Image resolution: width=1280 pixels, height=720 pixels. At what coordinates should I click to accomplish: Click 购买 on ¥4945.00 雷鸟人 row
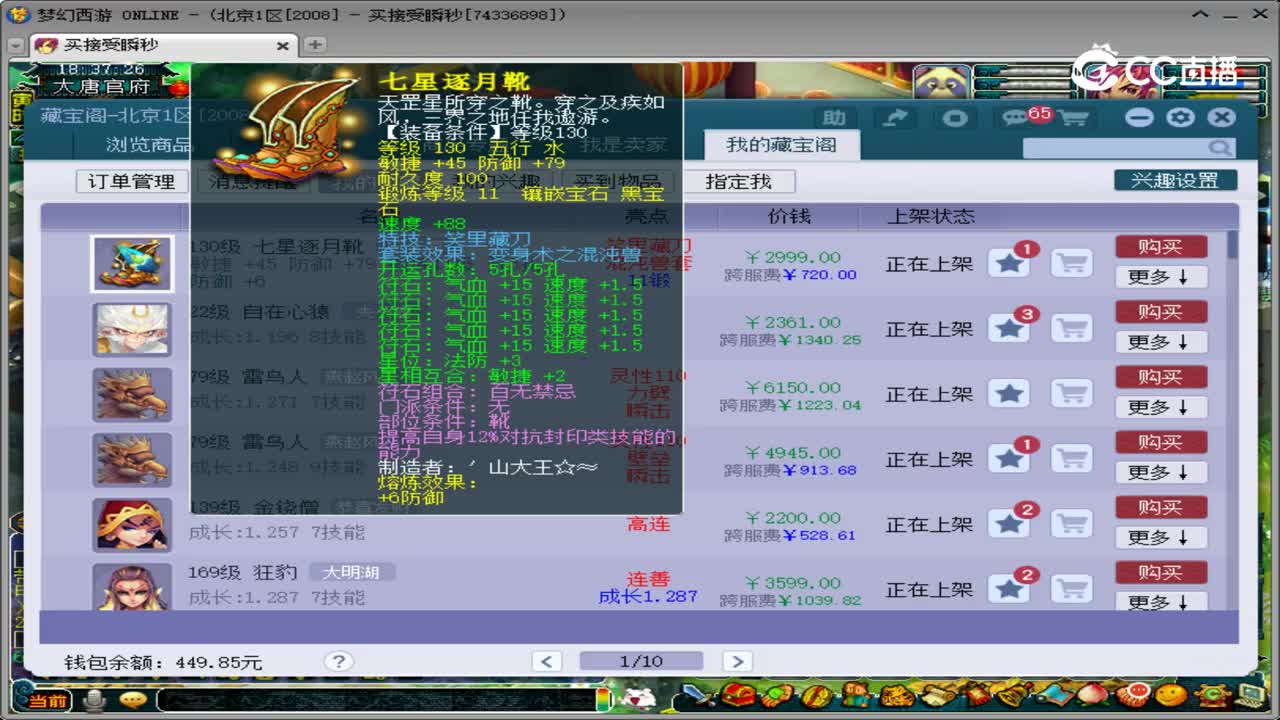[x=1161, y=442]
